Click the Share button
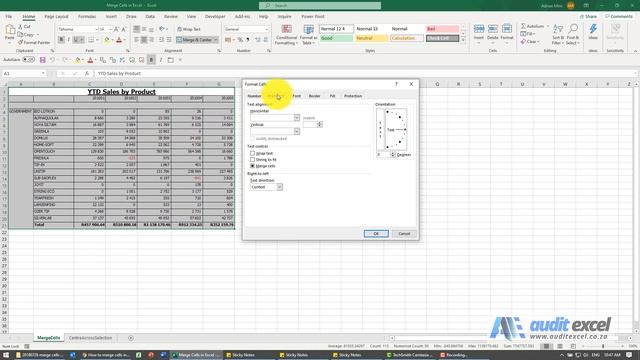The image size is (640, 360). coord(588,17)
